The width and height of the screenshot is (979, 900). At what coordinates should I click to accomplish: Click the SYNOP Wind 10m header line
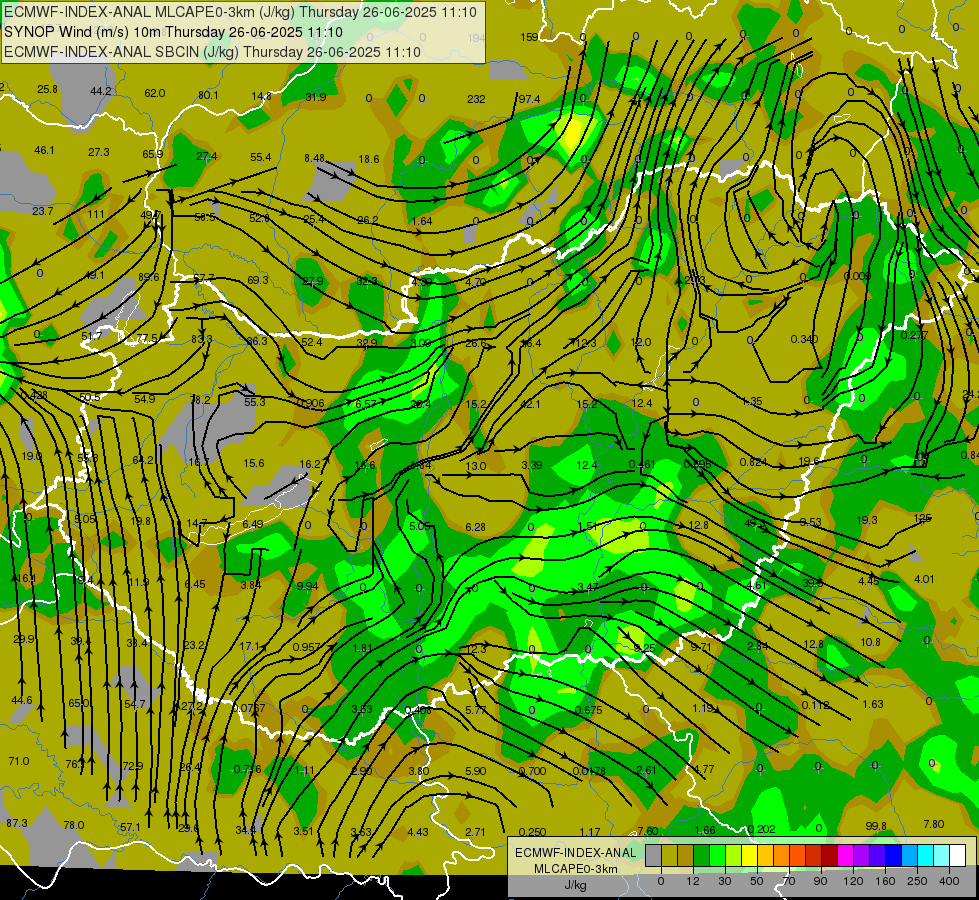coord(174,32)
